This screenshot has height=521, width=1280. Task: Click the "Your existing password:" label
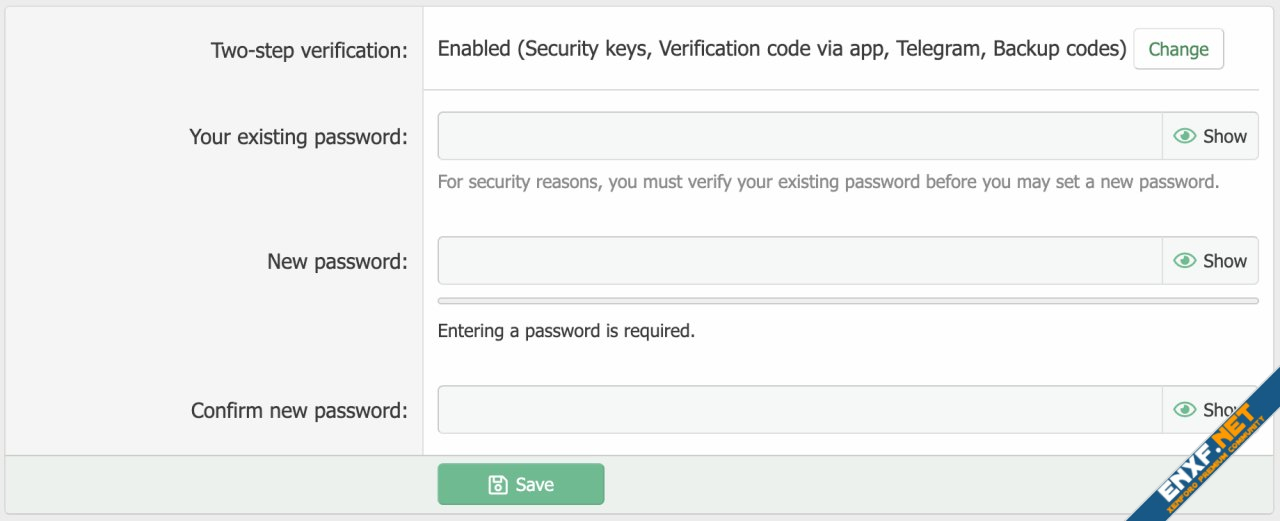298,137
